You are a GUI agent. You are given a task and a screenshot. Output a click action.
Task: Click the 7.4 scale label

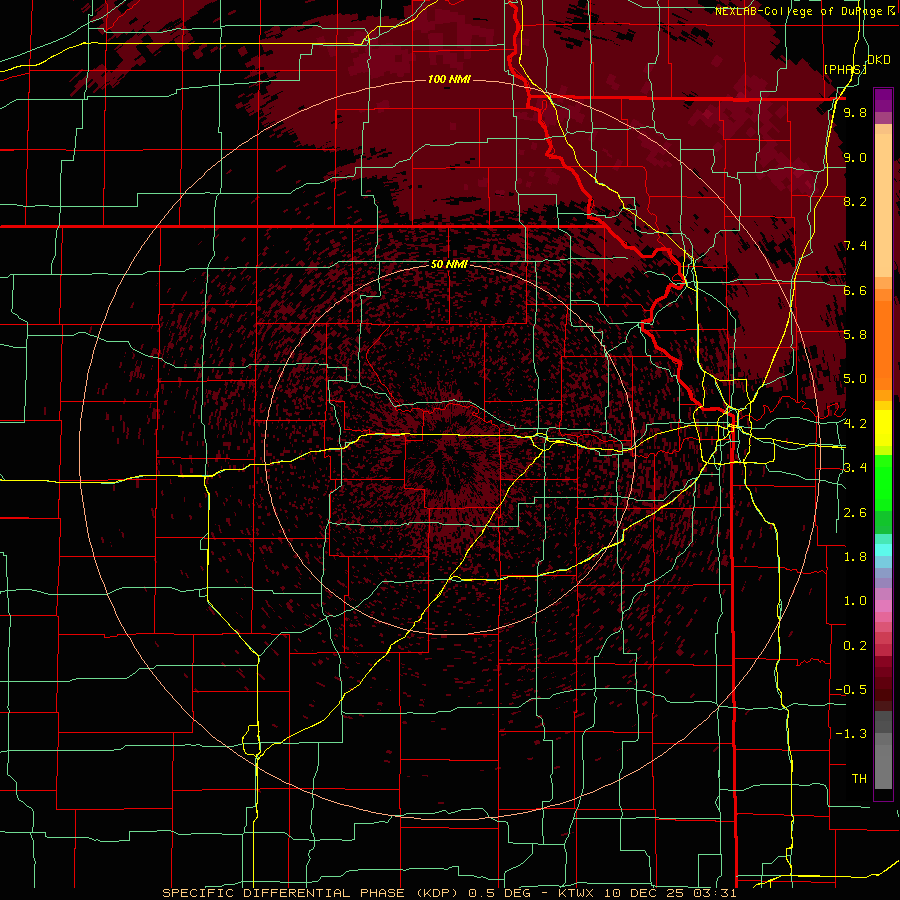(x=855, y=246)
